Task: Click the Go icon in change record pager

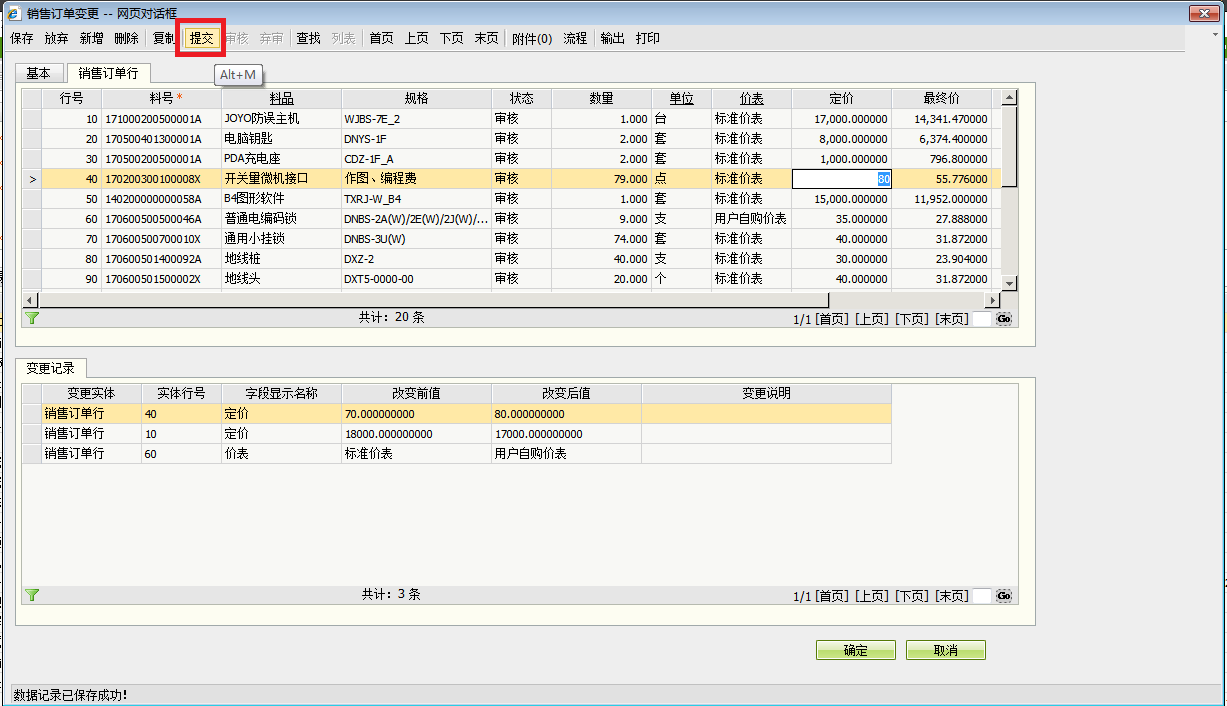Action: 1004,596
